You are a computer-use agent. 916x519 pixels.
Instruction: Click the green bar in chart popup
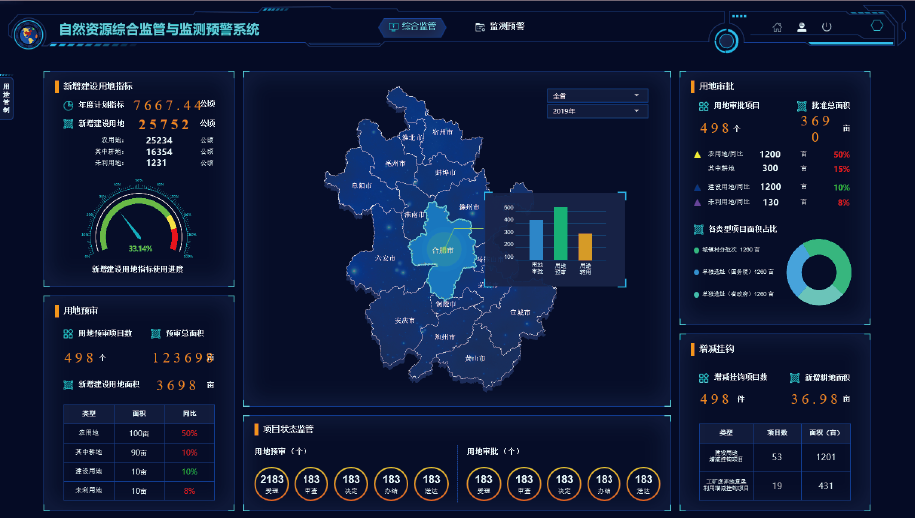tap(561, 232)
